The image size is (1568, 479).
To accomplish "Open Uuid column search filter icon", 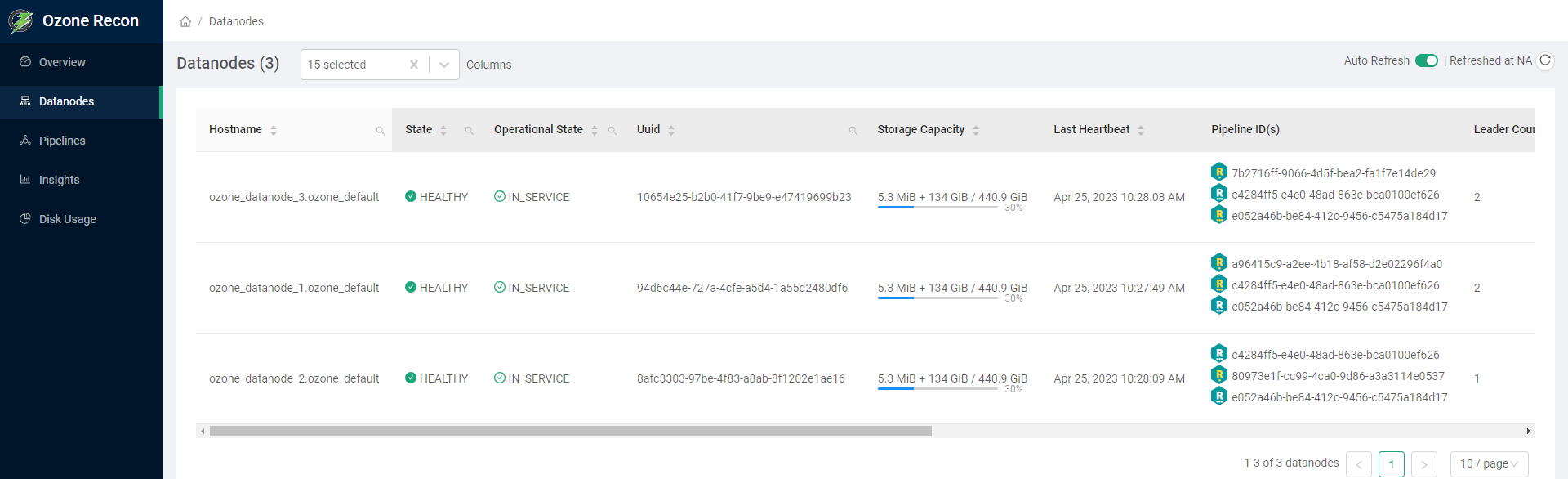I will (853, 131).
